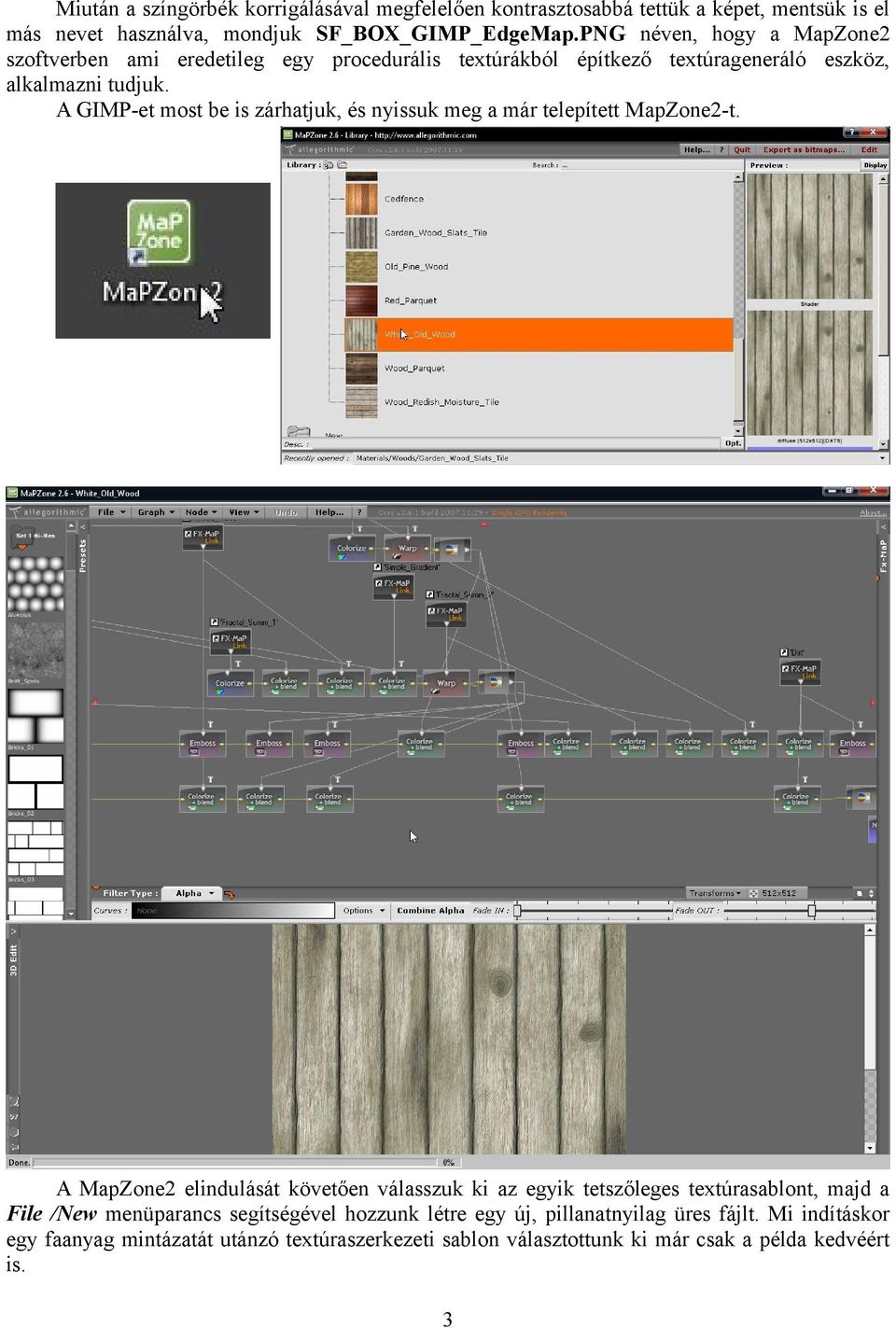Select the Colorize node below 'Fractal_Summ_1'
This screenshot has height=1328, width=896.
[230, 684]
